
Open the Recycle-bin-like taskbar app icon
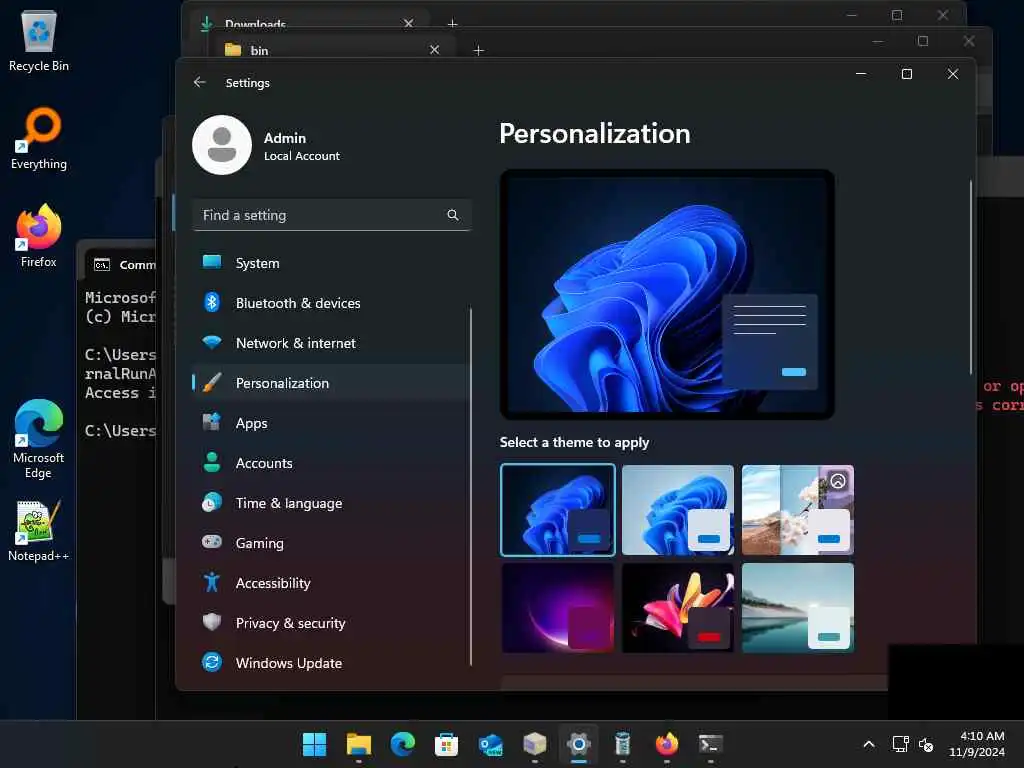click(x=622, y=744)
